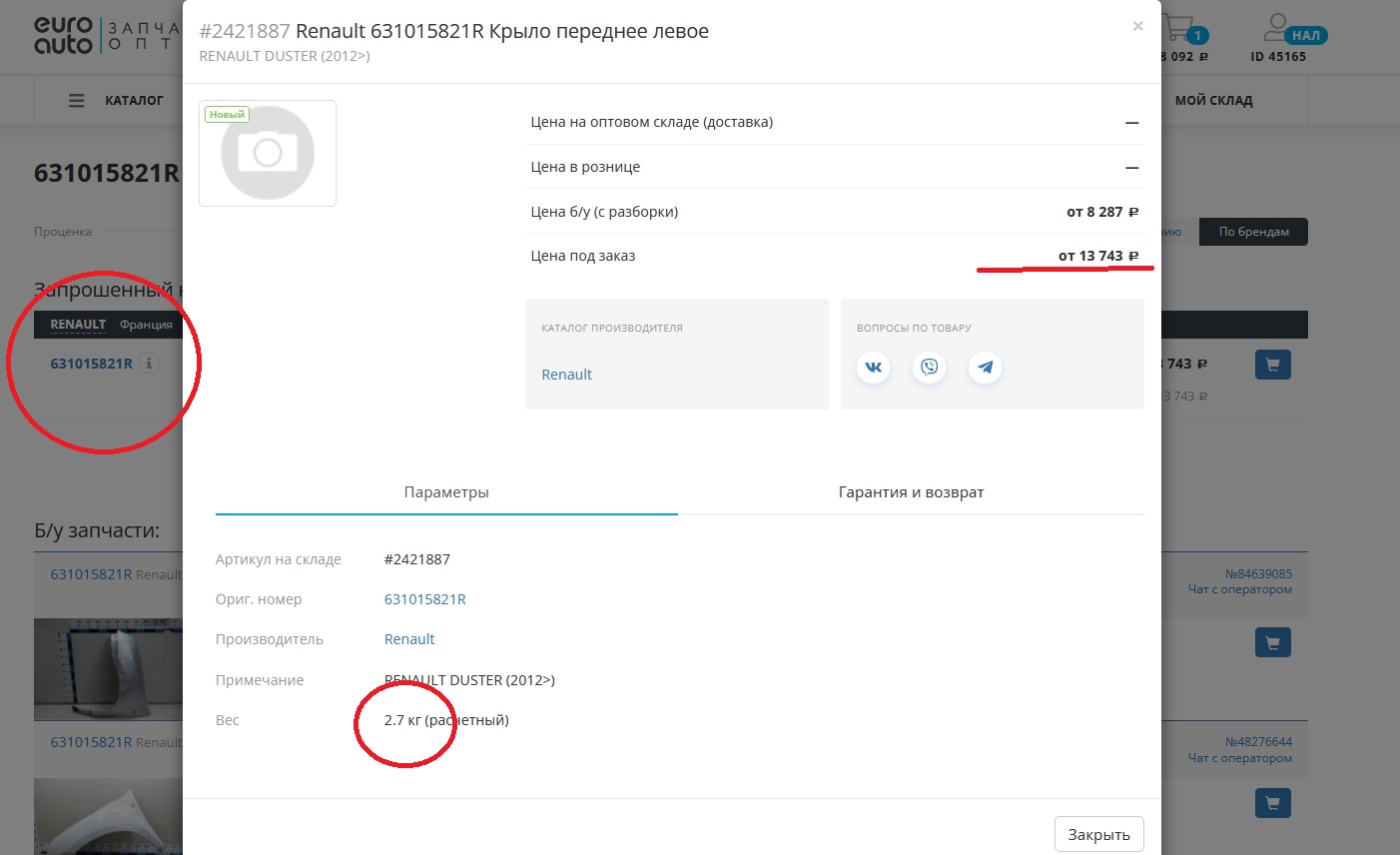Open the catalog hamburger menu icon
1400x855 pixels.
pyautogui.click(x=77, y=101)
